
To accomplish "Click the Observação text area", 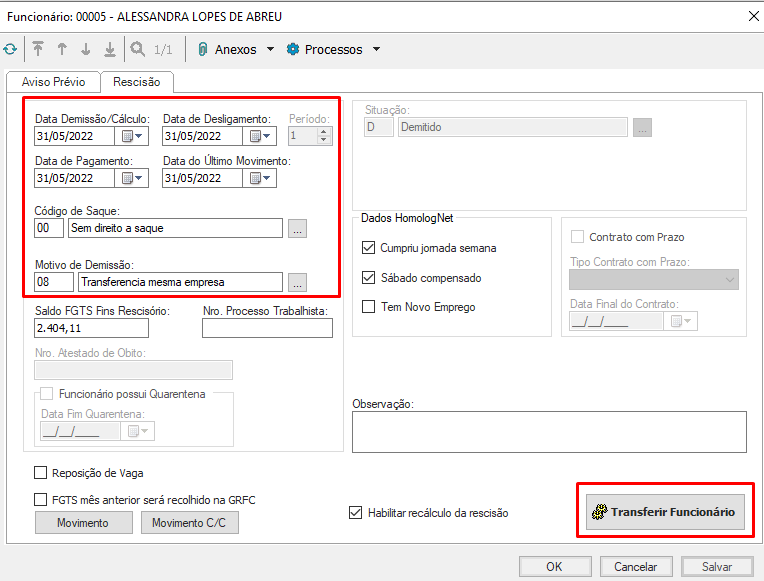I will click(x=549, y=432).
